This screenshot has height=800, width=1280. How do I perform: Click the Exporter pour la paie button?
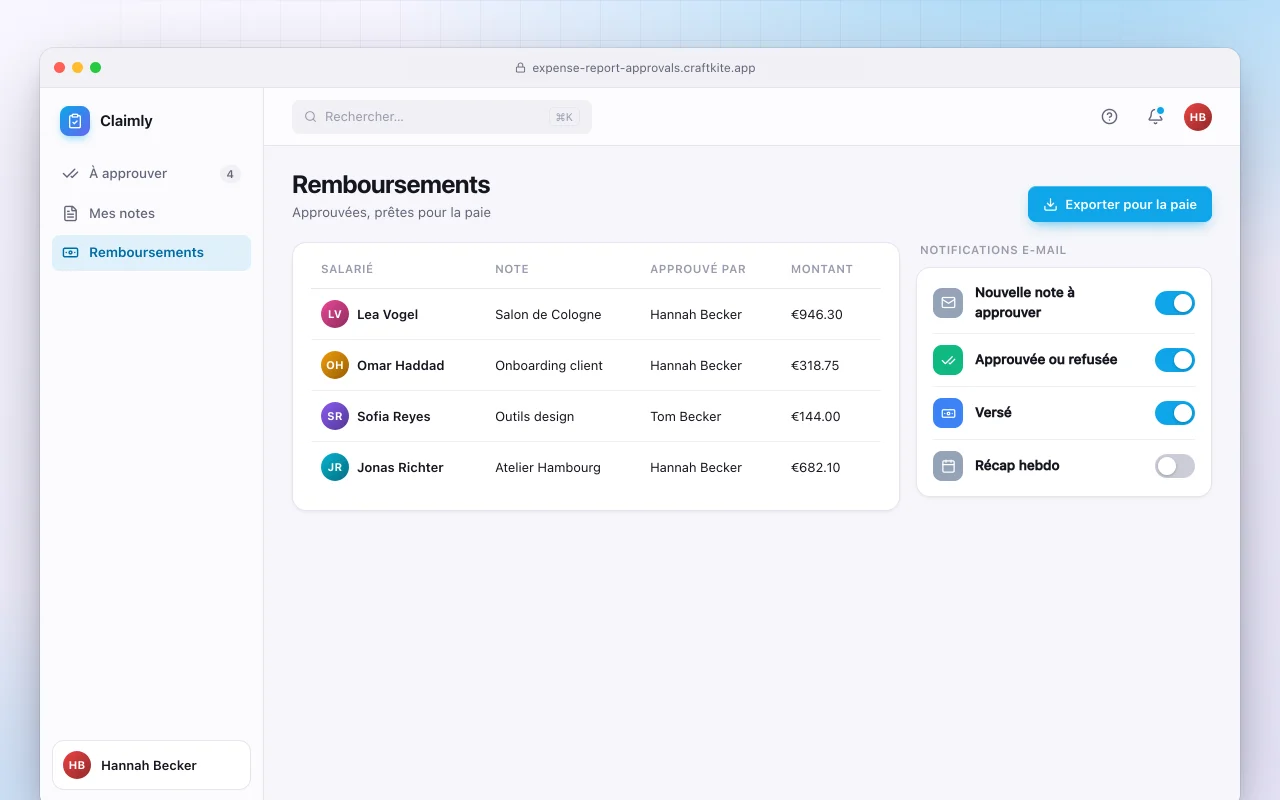[x=1120, y=204]
